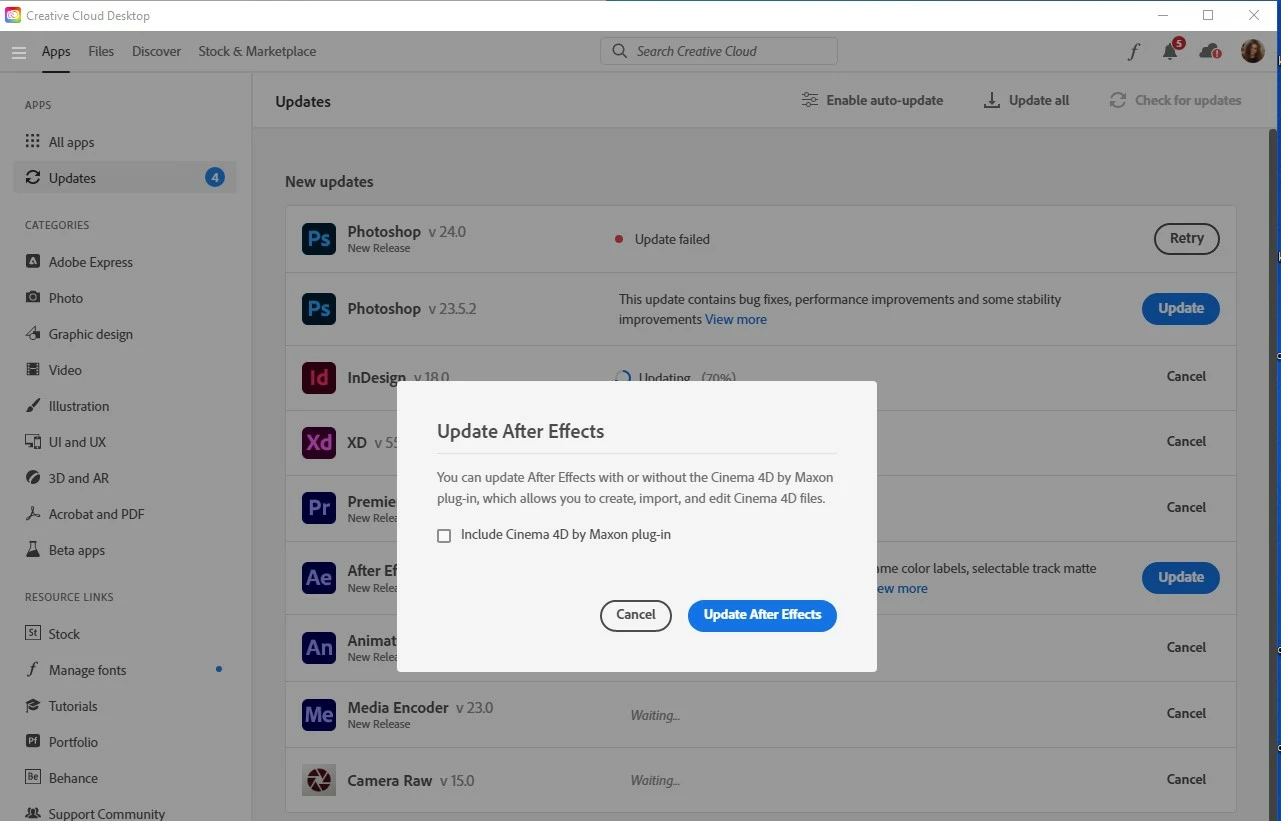Click Update in the After Effects row

pyautogui.click(x=1181, y=578)
